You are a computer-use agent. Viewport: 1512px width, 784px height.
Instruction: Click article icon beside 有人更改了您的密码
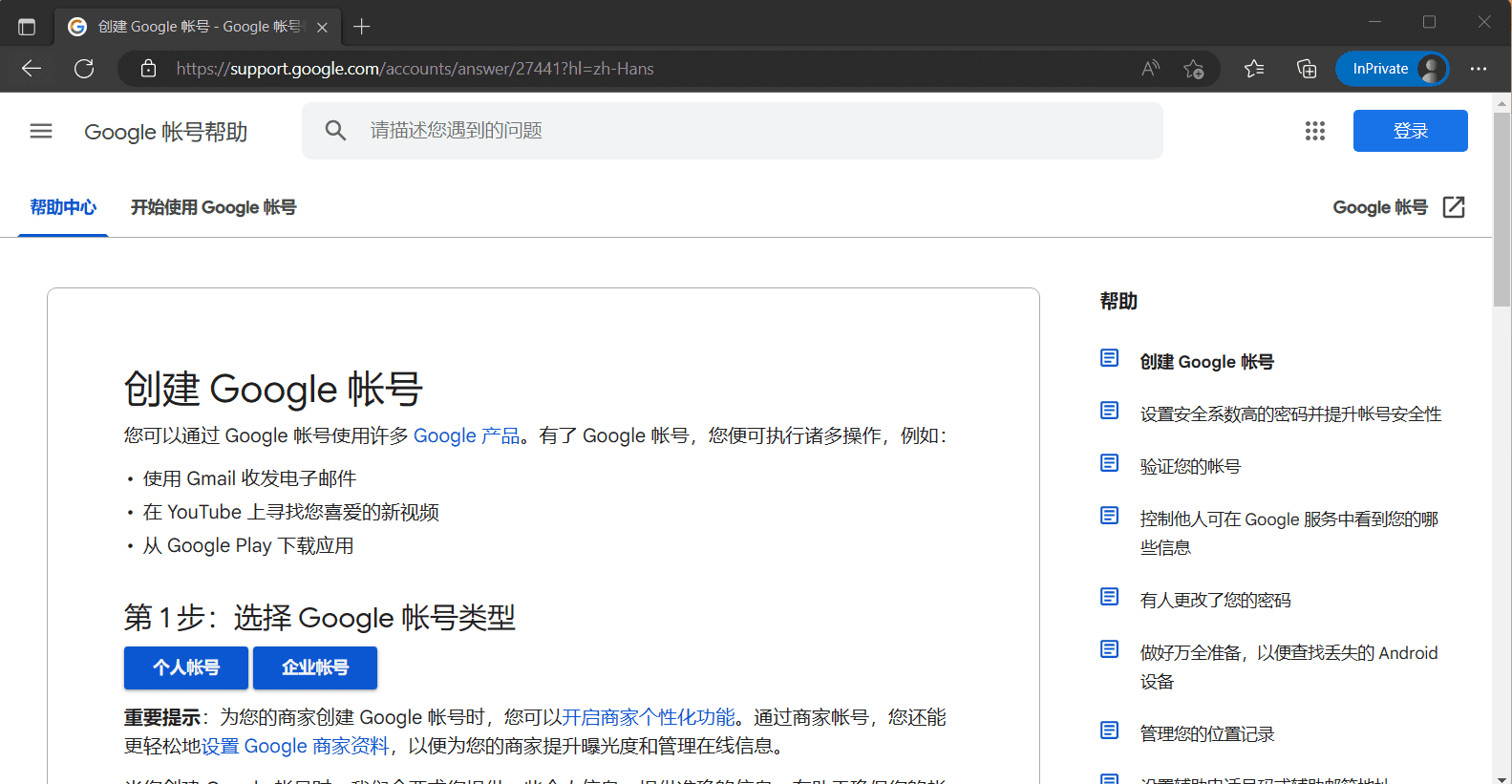(1109, 597)
